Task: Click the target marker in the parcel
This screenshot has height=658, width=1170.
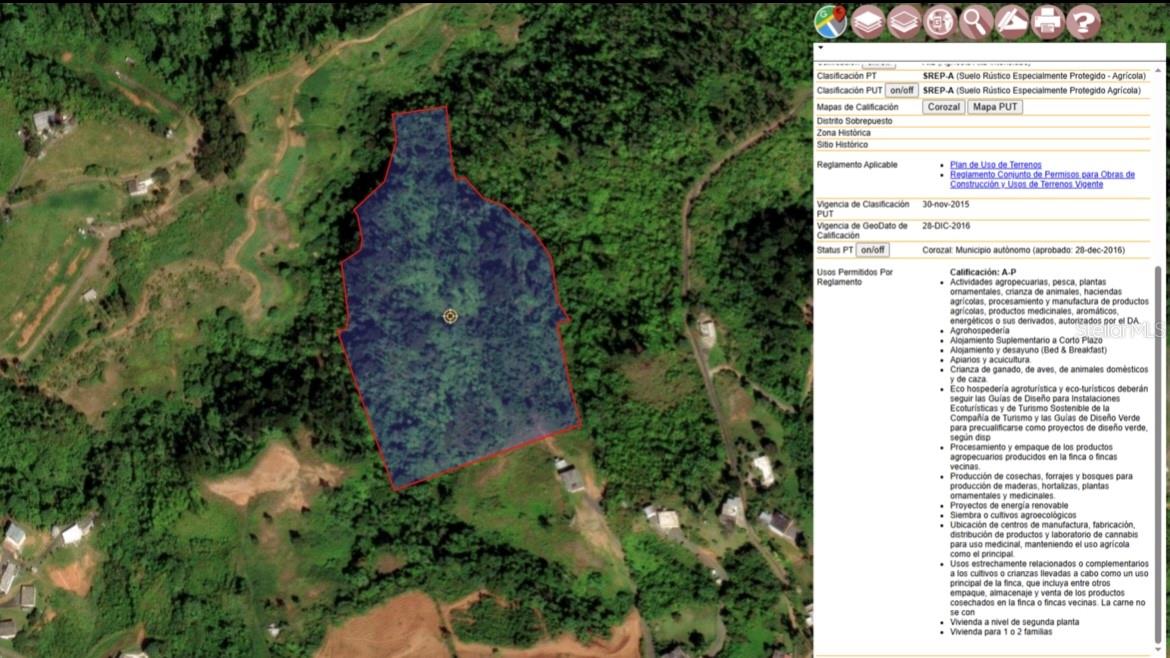Action: pyautogui.click(x=450, y=316)
